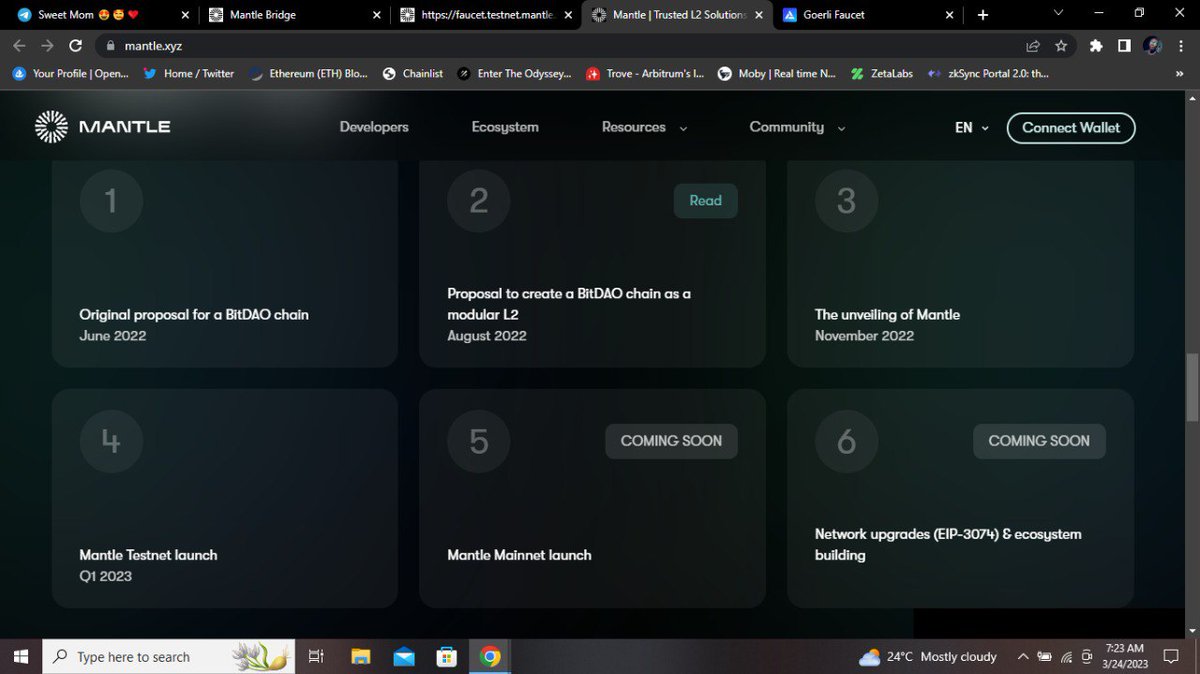This screenshot has height=674, width=1200.
Task: Open the network icon in system tray
Action: tap(1066, 657)
